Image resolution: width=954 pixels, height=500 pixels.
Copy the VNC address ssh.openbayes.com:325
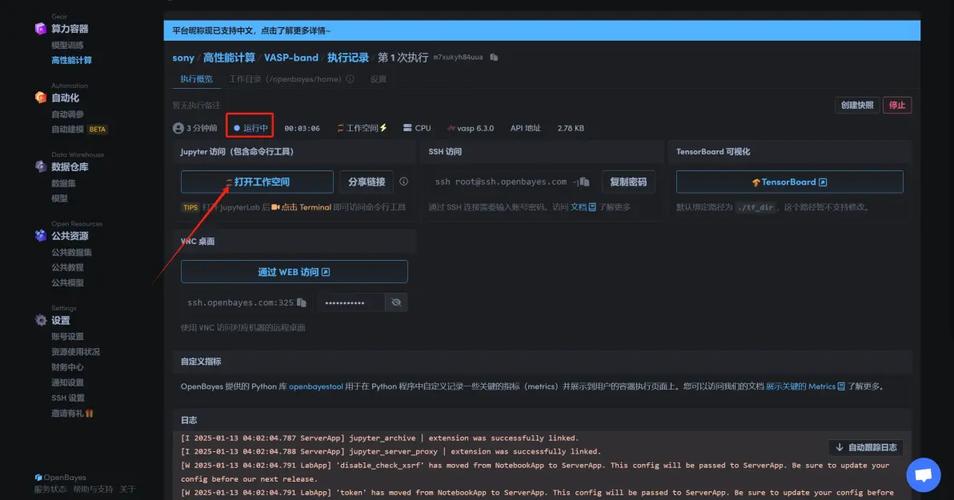click(301, 302)
